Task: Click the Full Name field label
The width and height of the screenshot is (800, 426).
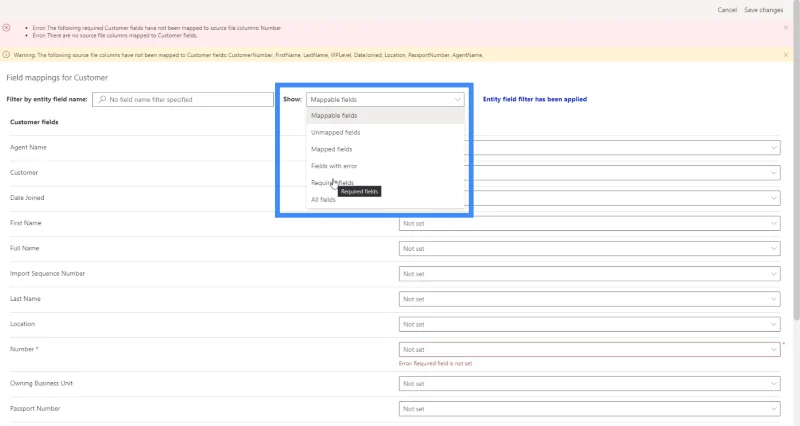Action: [24, 248]
